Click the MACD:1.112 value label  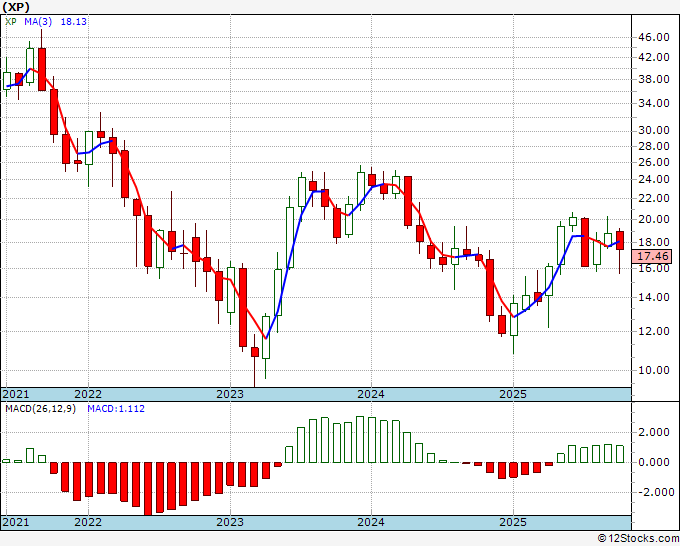click(x=116, y=409)
